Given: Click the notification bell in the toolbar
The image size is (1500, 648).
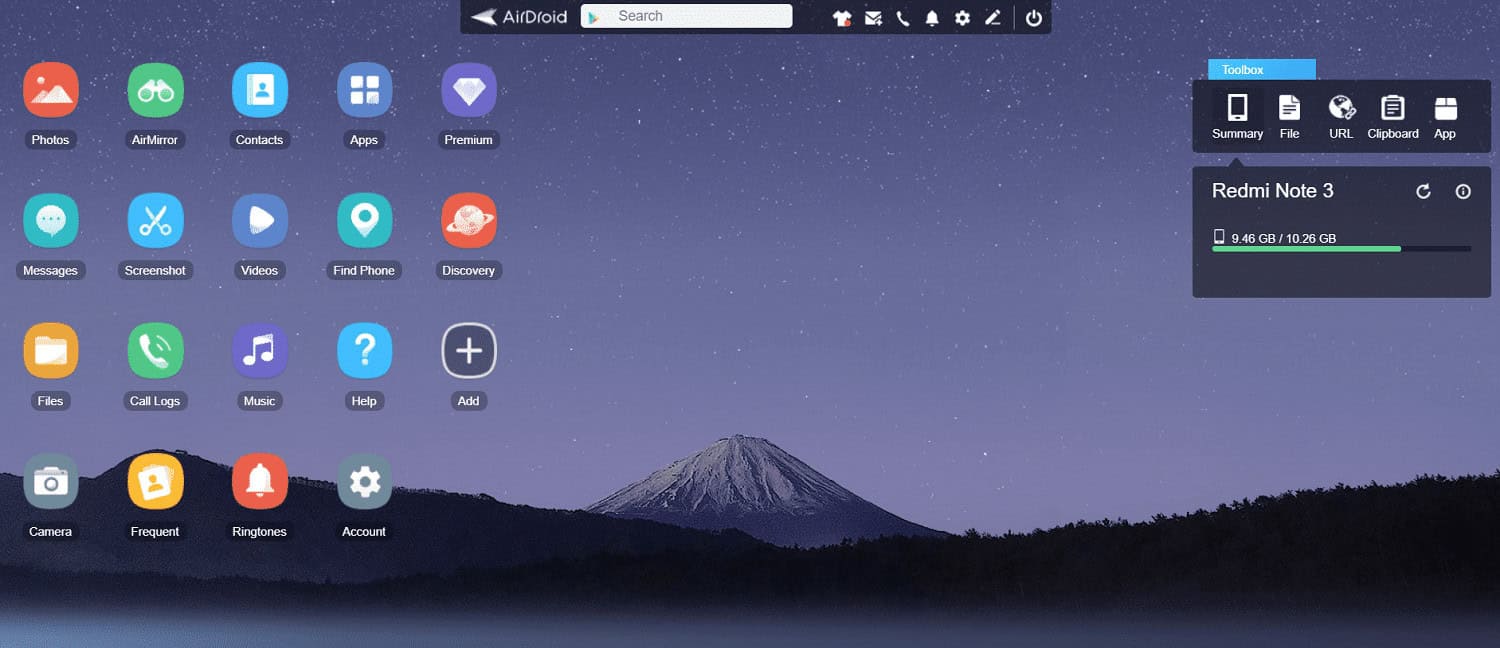Looking at the screenshot, I should pyautogui.click(x=931, y=17).
